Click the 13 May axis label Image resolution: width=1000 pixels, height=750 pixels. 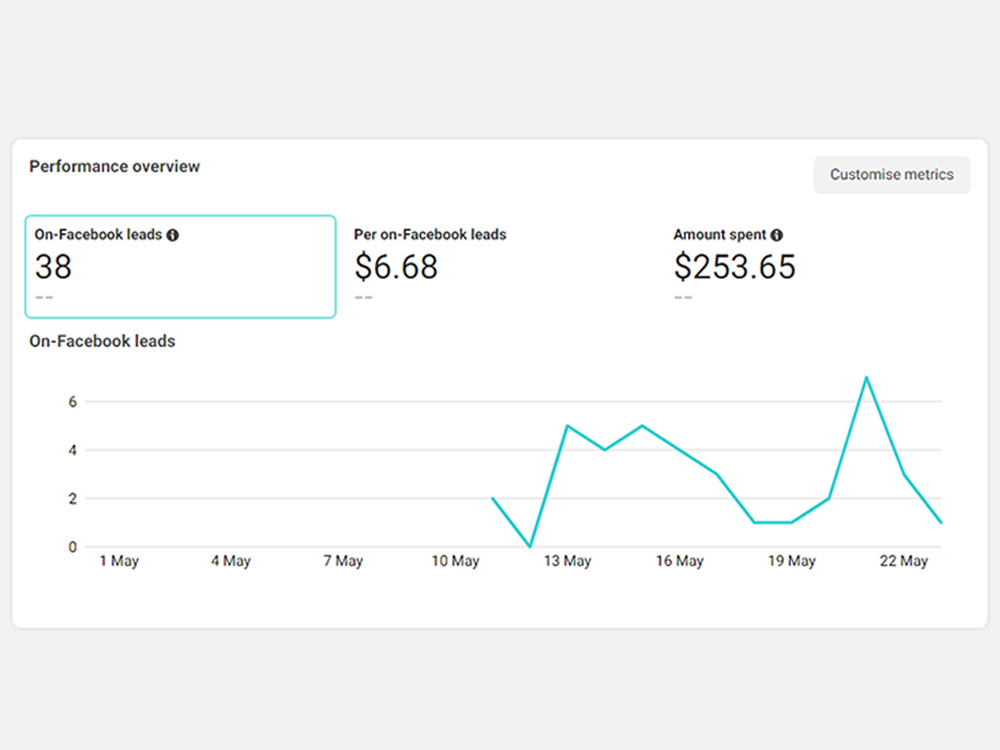[568, 561]
